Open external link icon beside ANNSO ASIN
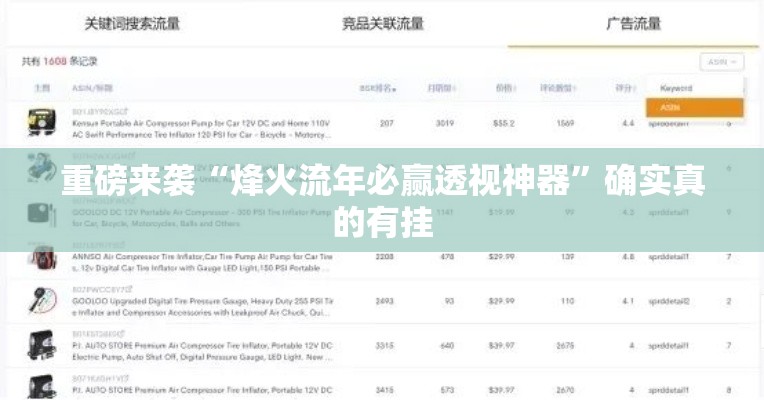 [x=122, y=245]
